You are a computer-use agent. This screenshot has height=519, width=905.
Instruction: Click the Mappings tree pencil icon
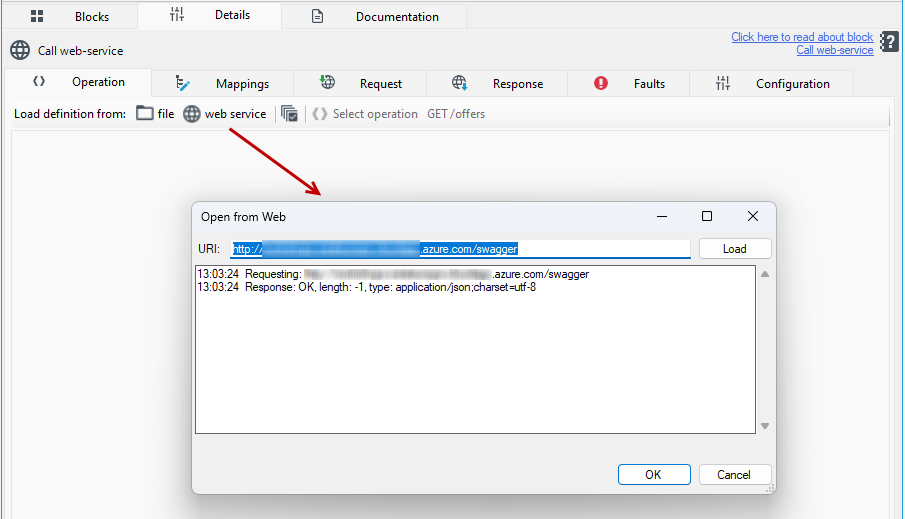click(x=182, y=83)
